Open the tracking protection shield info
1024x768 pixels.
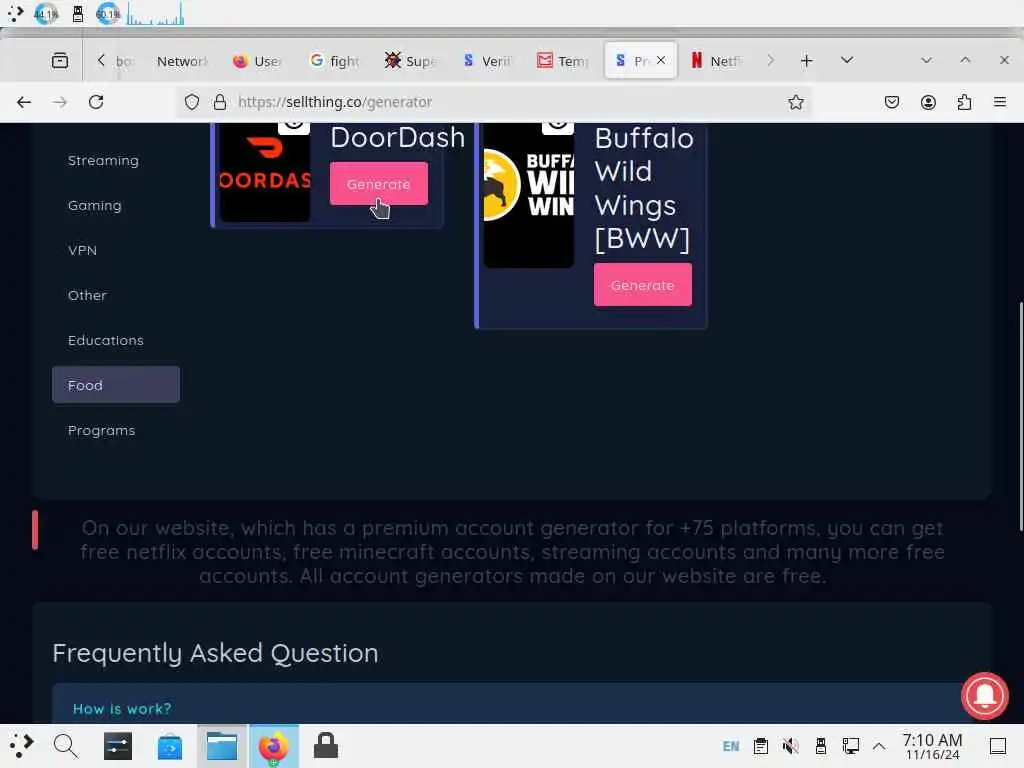click(x=191, y=102)
